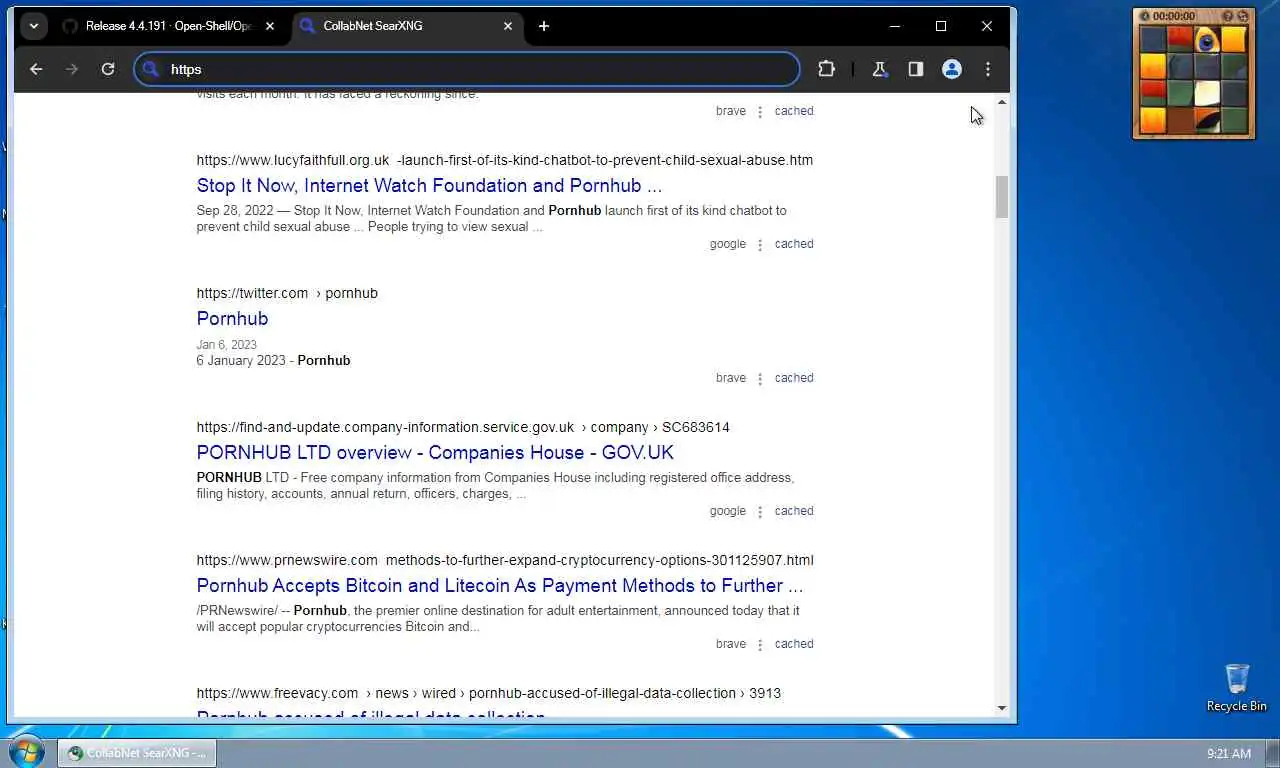This screenshot has width=1280, height=768.
Task: Click the white tile in the puzzle gadget
Action: coord(1207,93)
